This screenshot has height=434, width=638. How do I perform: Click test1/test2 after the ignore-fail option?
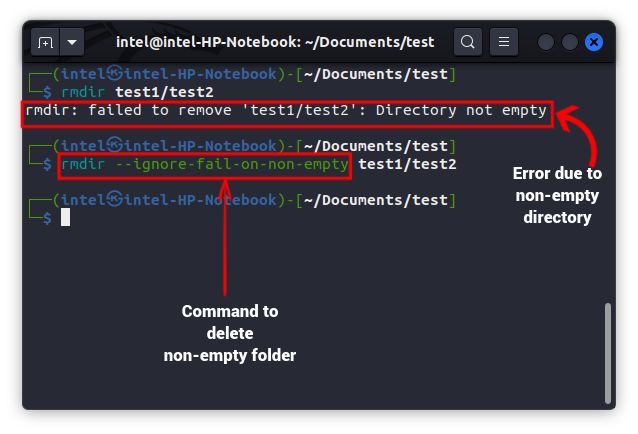pyautogui.click(x=407, y=163)
